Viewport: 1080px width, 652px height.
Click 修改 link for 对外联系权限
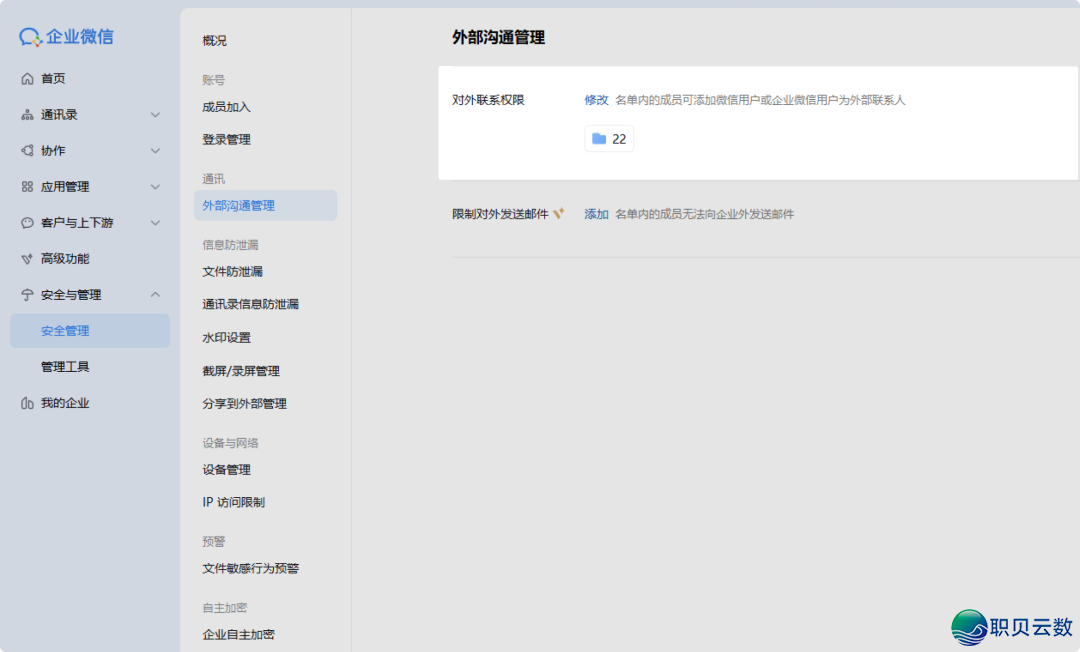596,100
